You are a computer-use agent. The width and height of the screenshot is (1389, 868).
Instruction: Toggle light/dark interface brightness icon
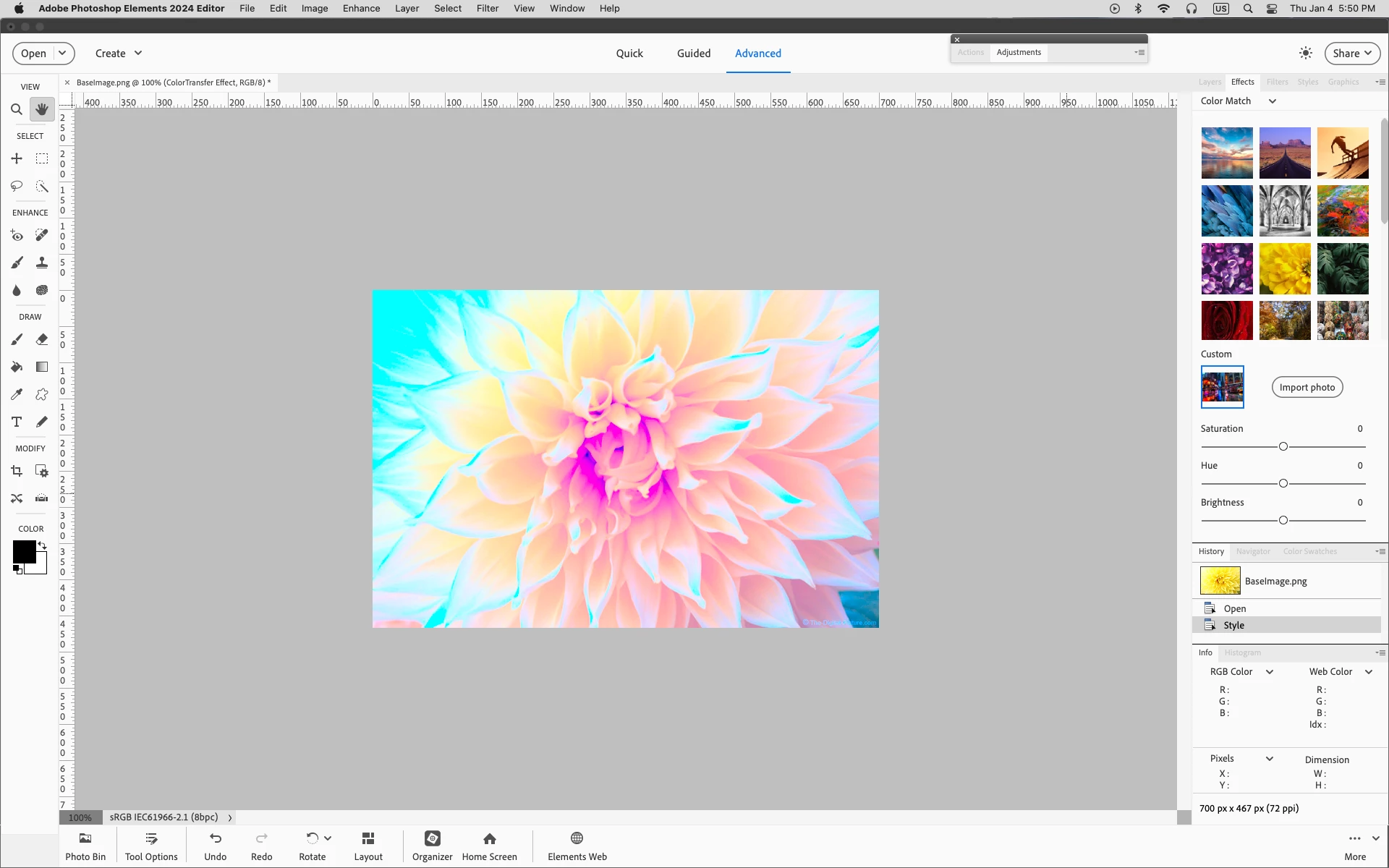[1306, 53]
